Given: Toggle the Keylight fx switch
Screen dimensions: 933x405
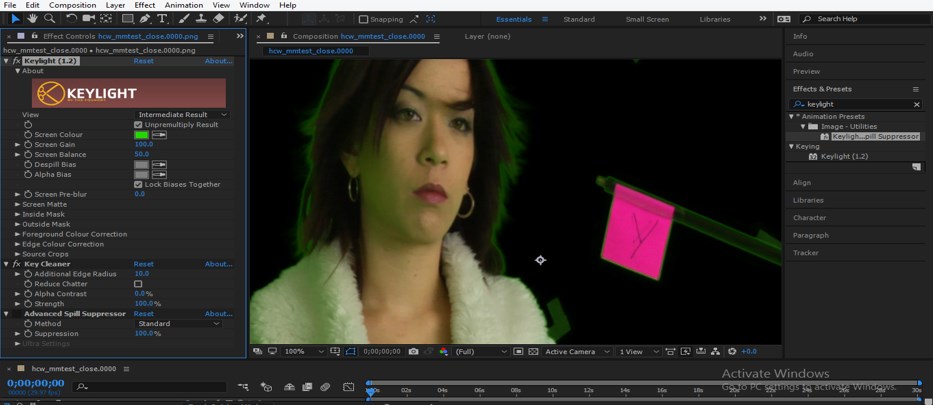Looking at the screenshot, I should 17,61.
